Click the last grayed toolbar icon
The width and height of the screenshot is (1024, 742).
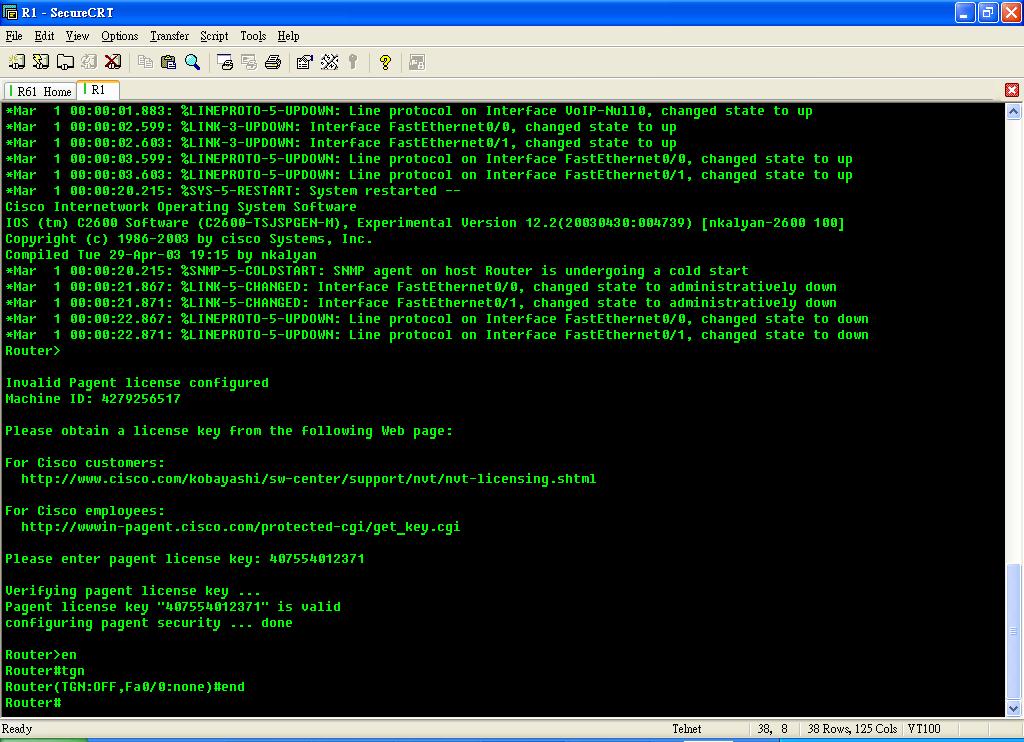[417, 62]
